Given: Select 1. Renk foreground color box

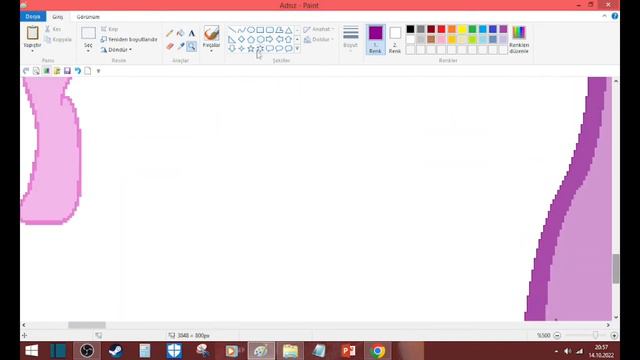Looking at the screenshot, I should [x=376, y=39].
